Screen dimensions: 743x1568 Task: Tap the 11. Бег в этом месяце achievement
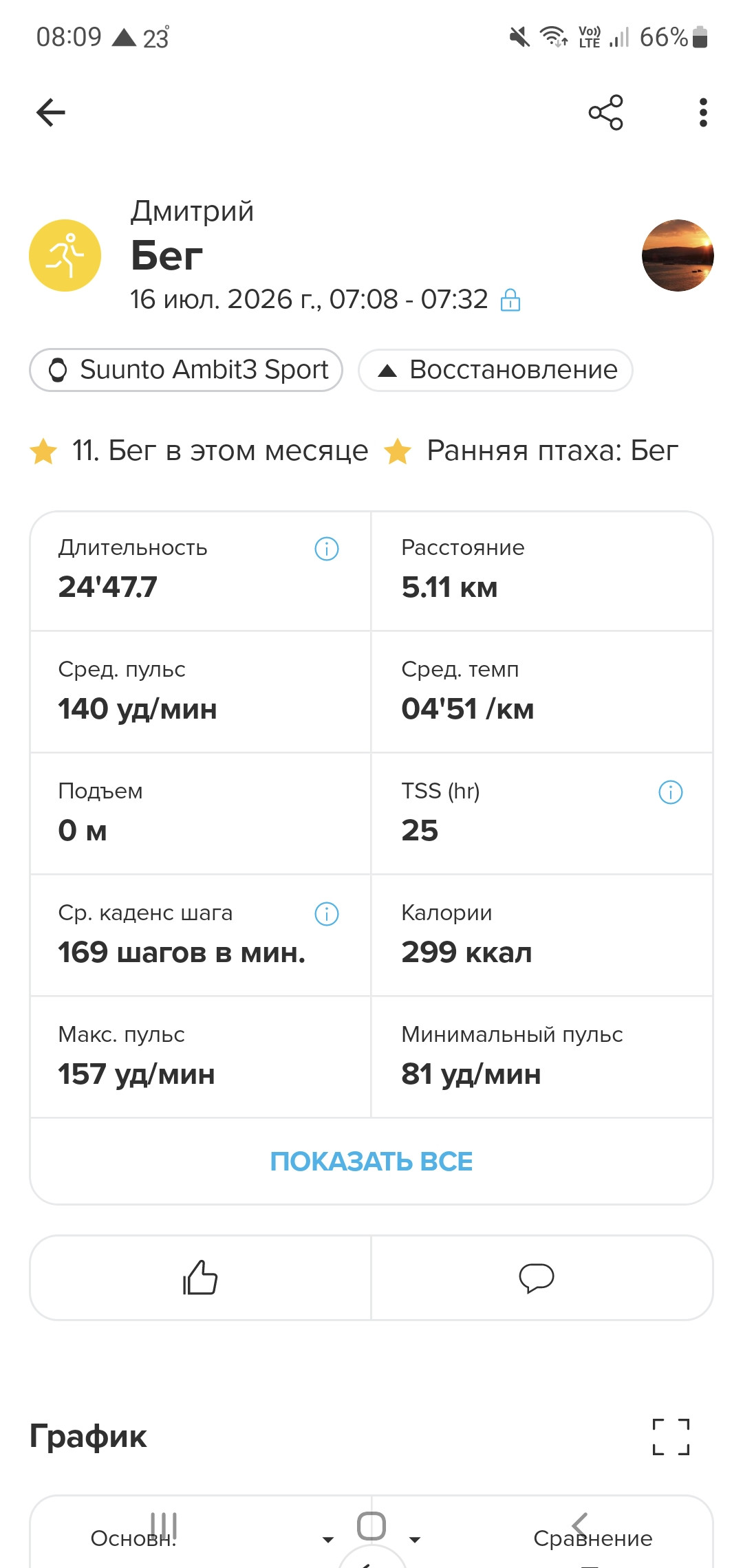coord(200,451)
